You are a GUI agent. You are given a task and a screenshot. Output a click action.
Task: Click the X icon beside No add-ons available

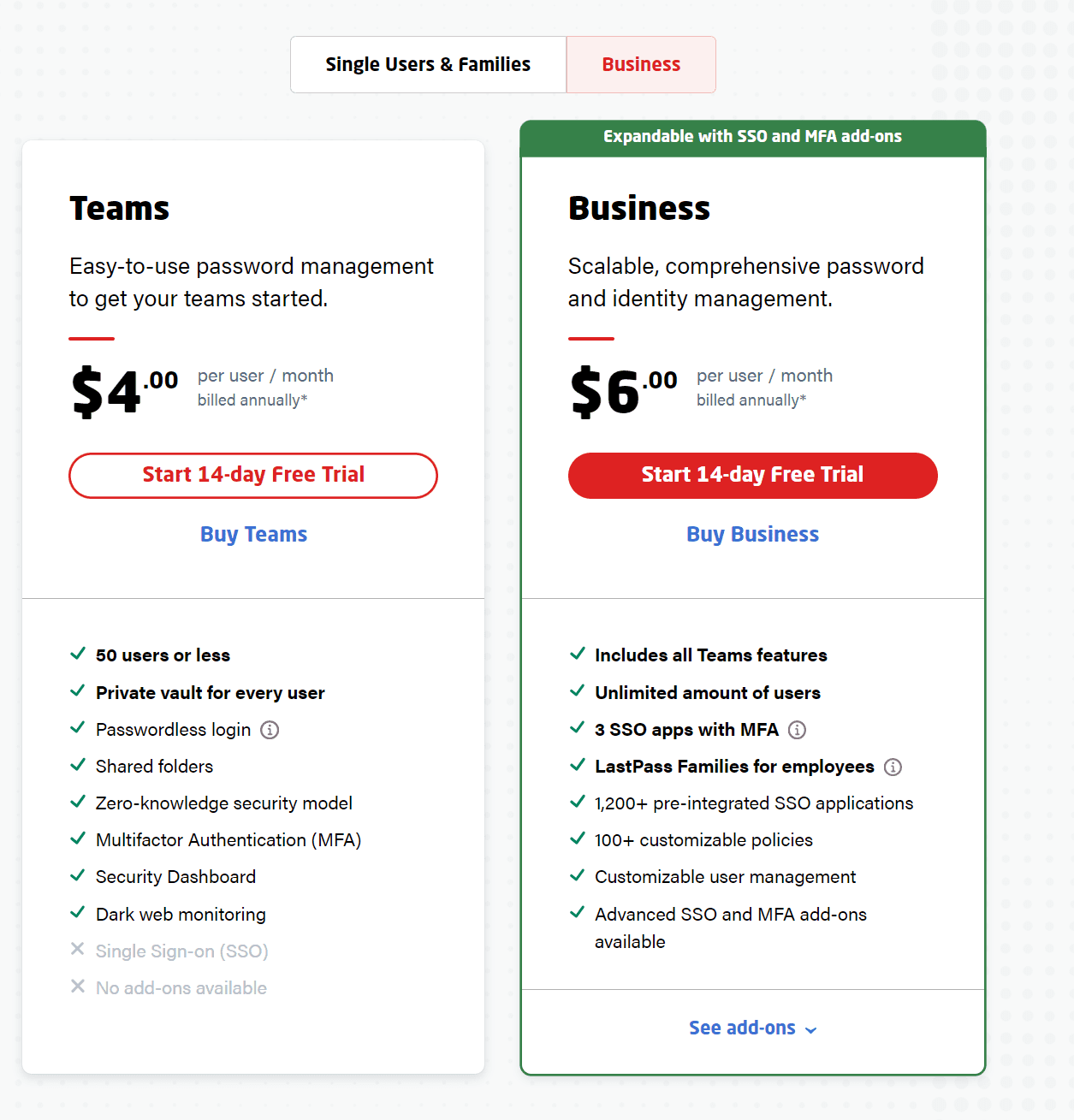77,986
